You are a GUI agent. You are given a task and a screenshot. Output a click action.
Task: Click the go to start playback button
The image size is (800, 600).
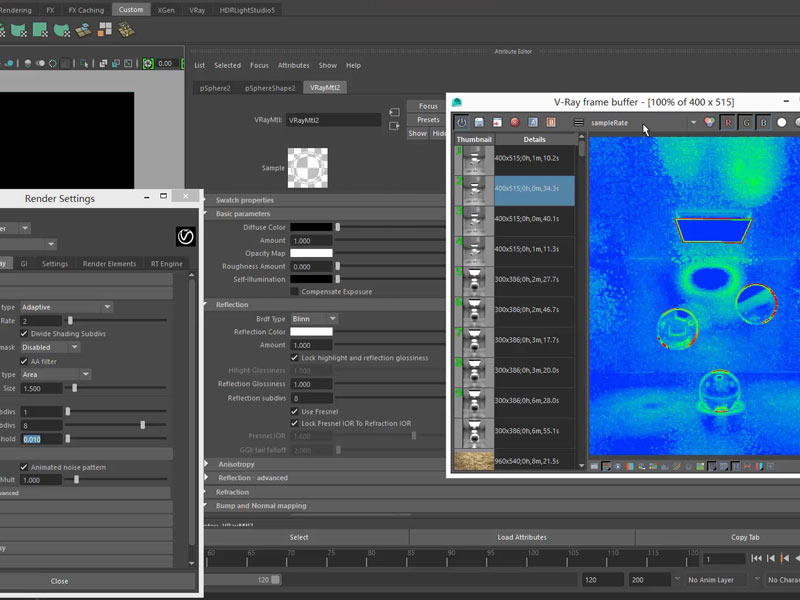point(757,558)
